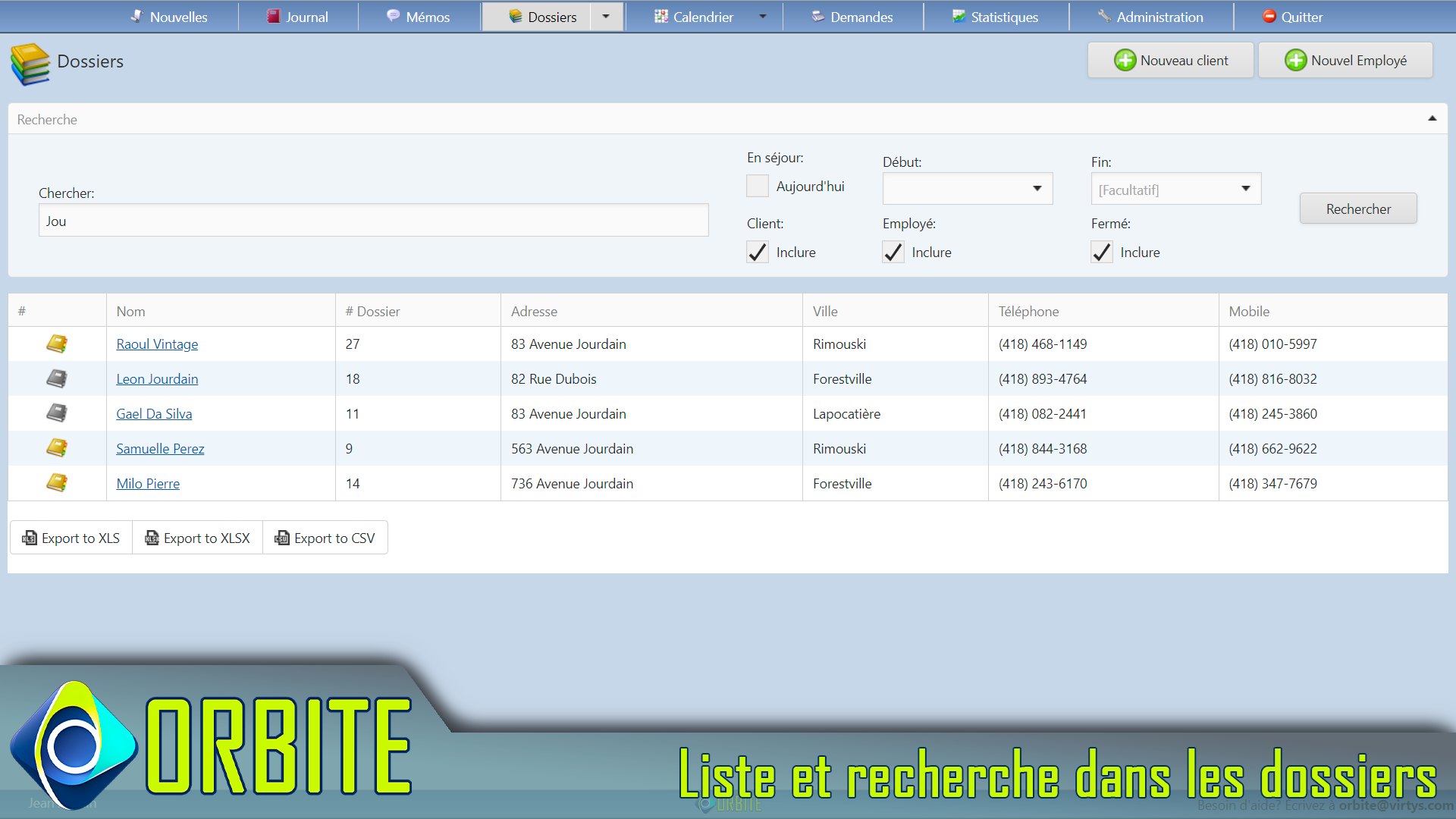Click the Mémos speech bubble icon
Screen dimensions: 1456x819
pyautogui.click(x=393, y=15)
